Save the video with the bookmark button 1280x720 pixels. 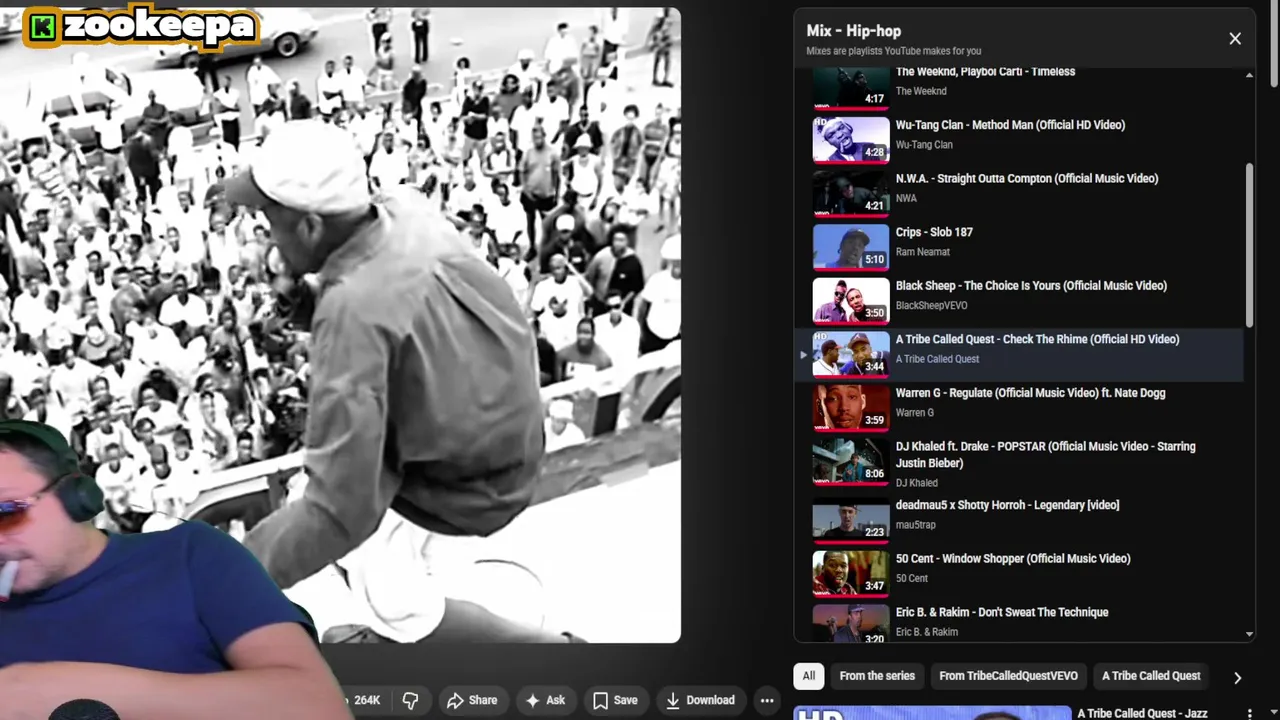tap(615, 700)
